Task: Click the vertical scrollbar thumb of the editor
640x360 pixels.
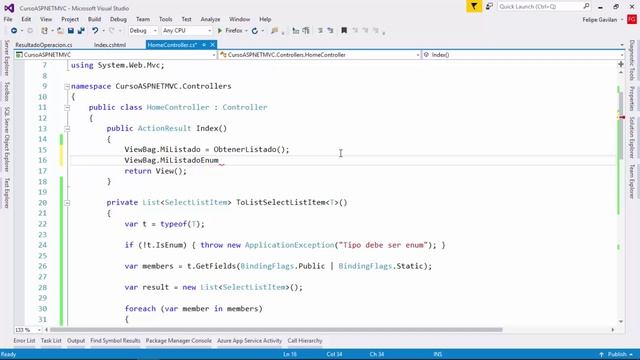Action: pos(621,125)
